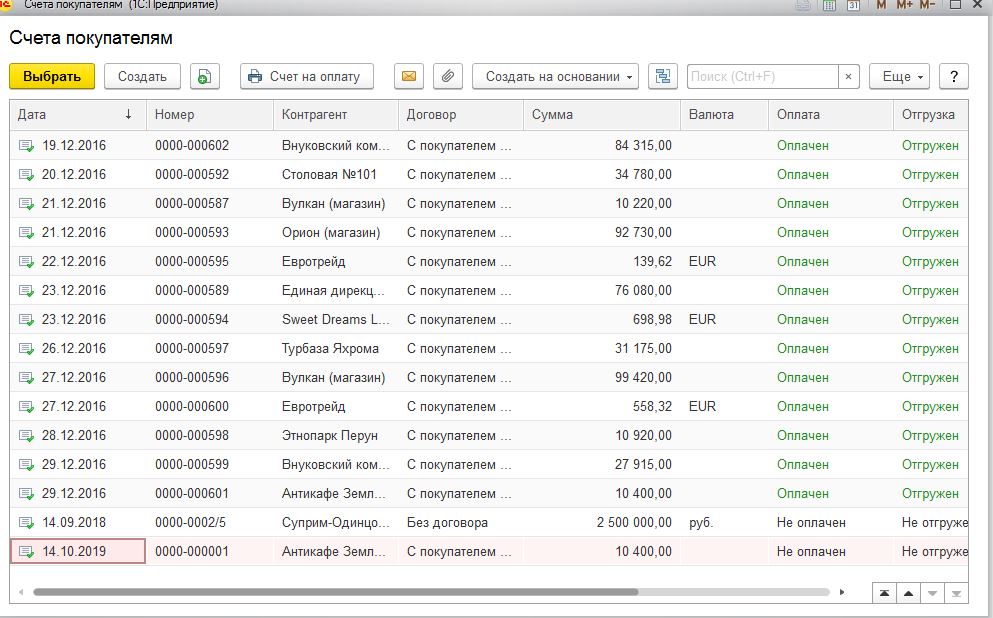Select document icon of invoice 0000-000593
The height and width of the screenshot is (618, 993).
pyautogui.click(x=26, y=233)
